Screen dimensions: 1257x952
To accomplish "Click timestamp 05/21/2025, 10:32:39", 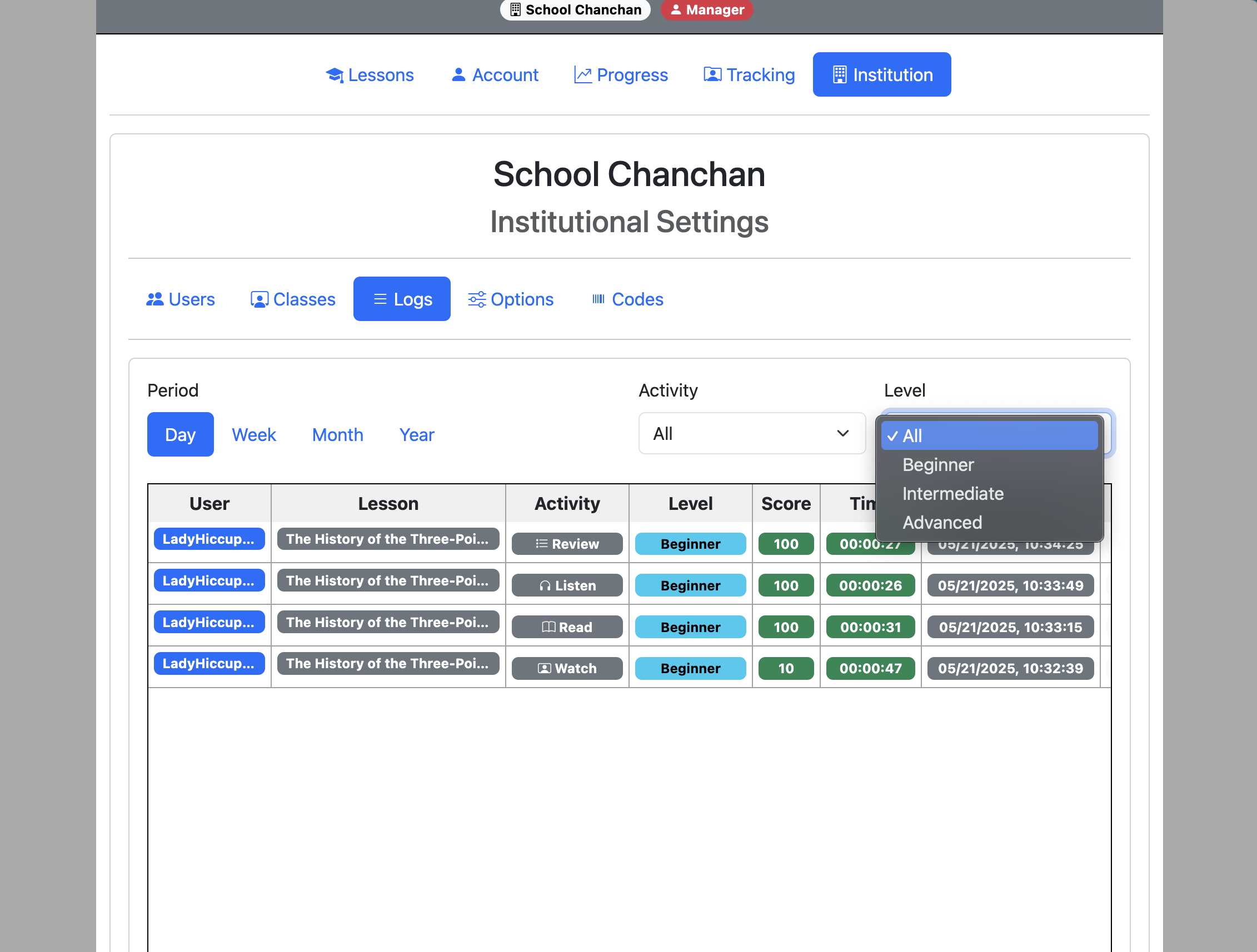I will coord(1010,669).
